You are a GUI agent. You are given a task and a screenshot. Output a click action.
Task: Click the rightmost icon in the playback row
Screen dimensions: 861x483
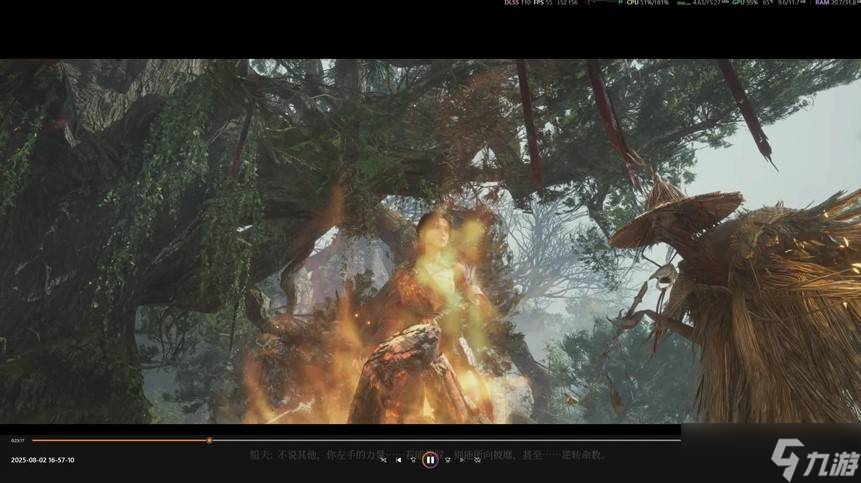tap(477, 460)
